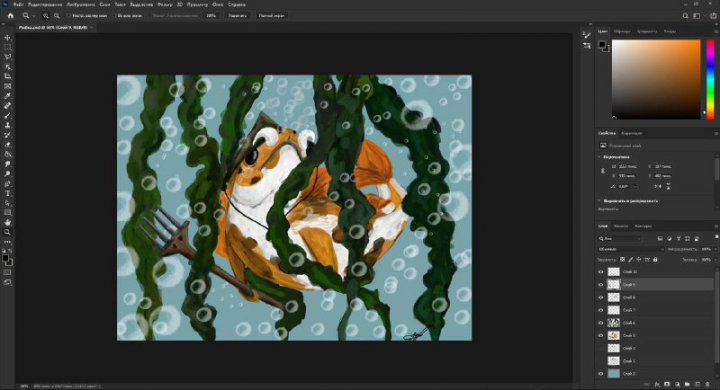Click the zoom-out magnifier icon in options bar
This screenshot has width=720, height=390.
click(x=57, y=16)
